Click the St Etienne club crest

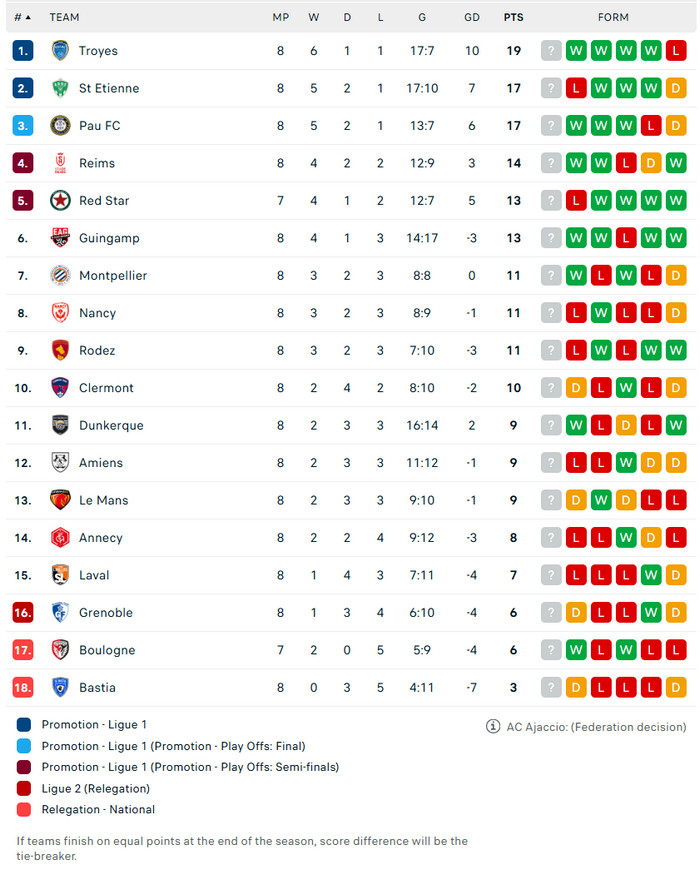click(60, 88)
